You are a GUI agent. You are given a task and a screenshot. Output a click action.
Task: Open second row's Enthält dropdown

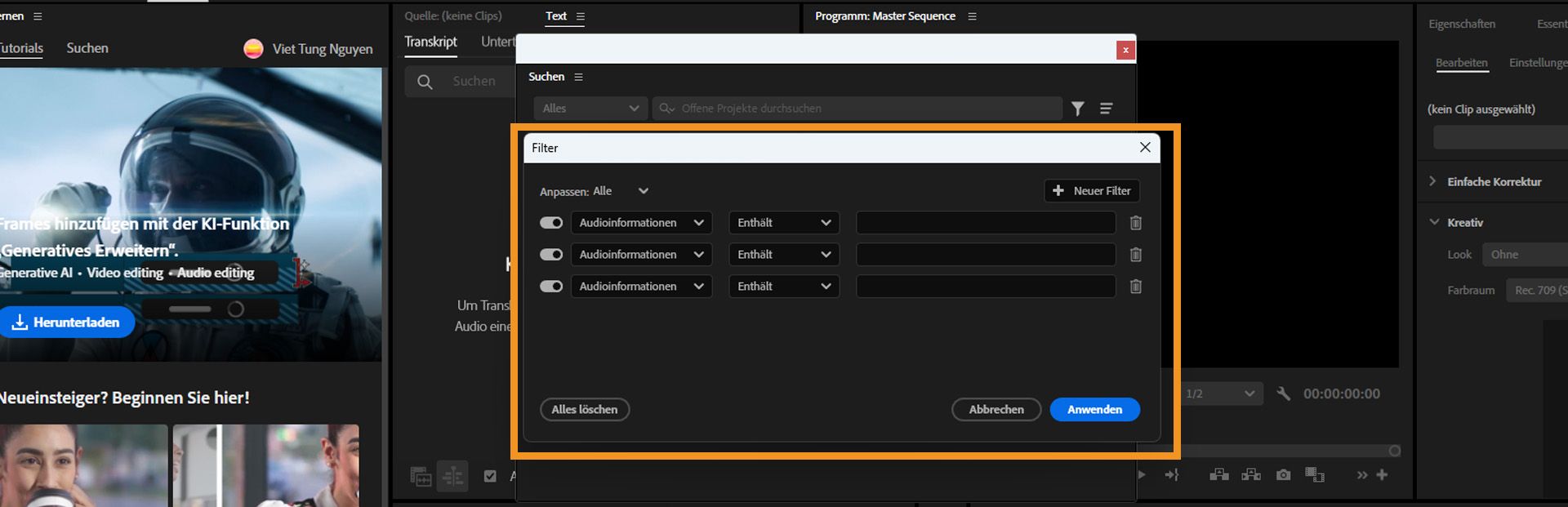[x=784, y=255]
